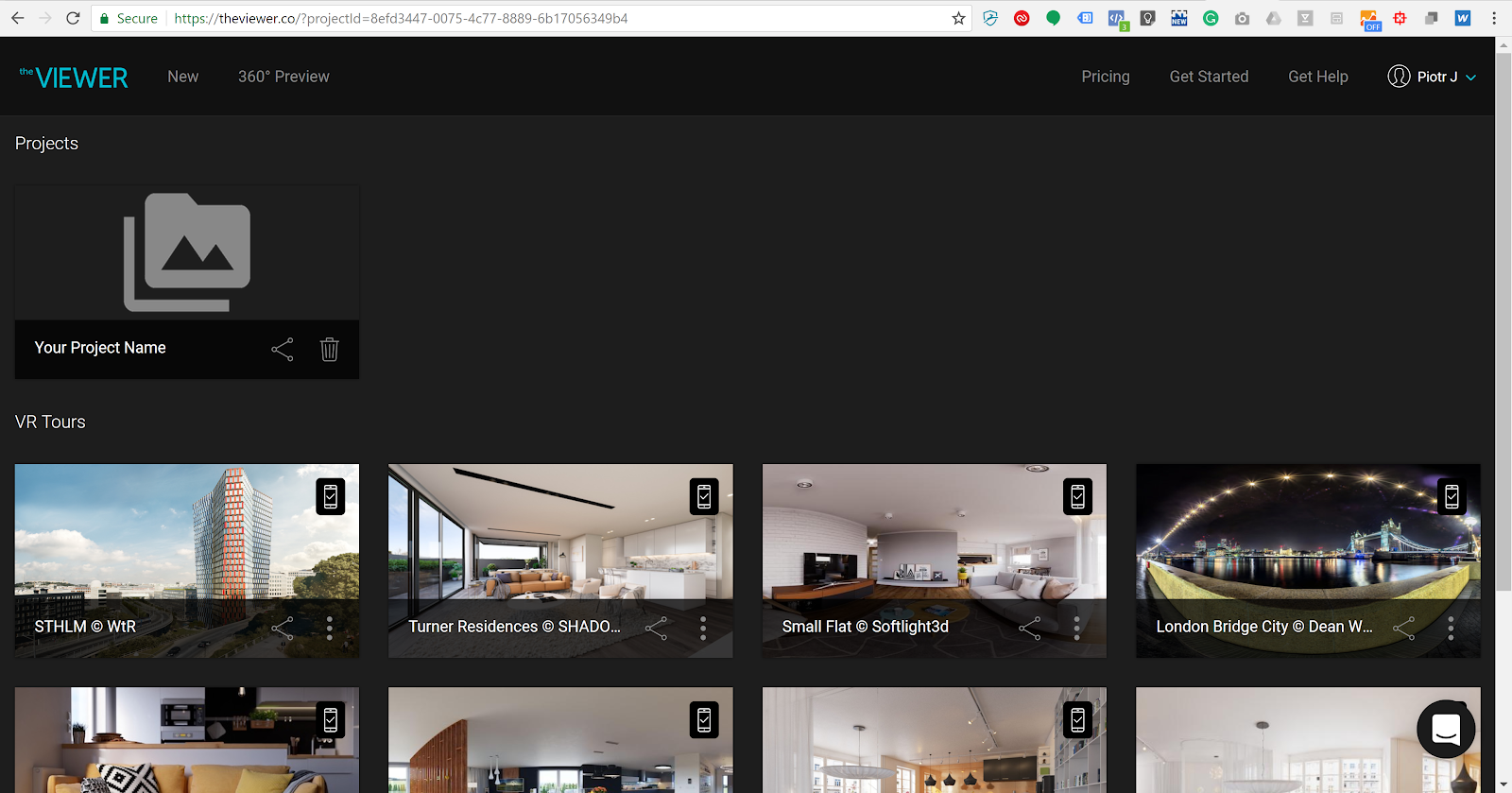Click mobile VR icon on pendant lamps tour
Screen dimensions: 1512x793
pos(1078,720)
